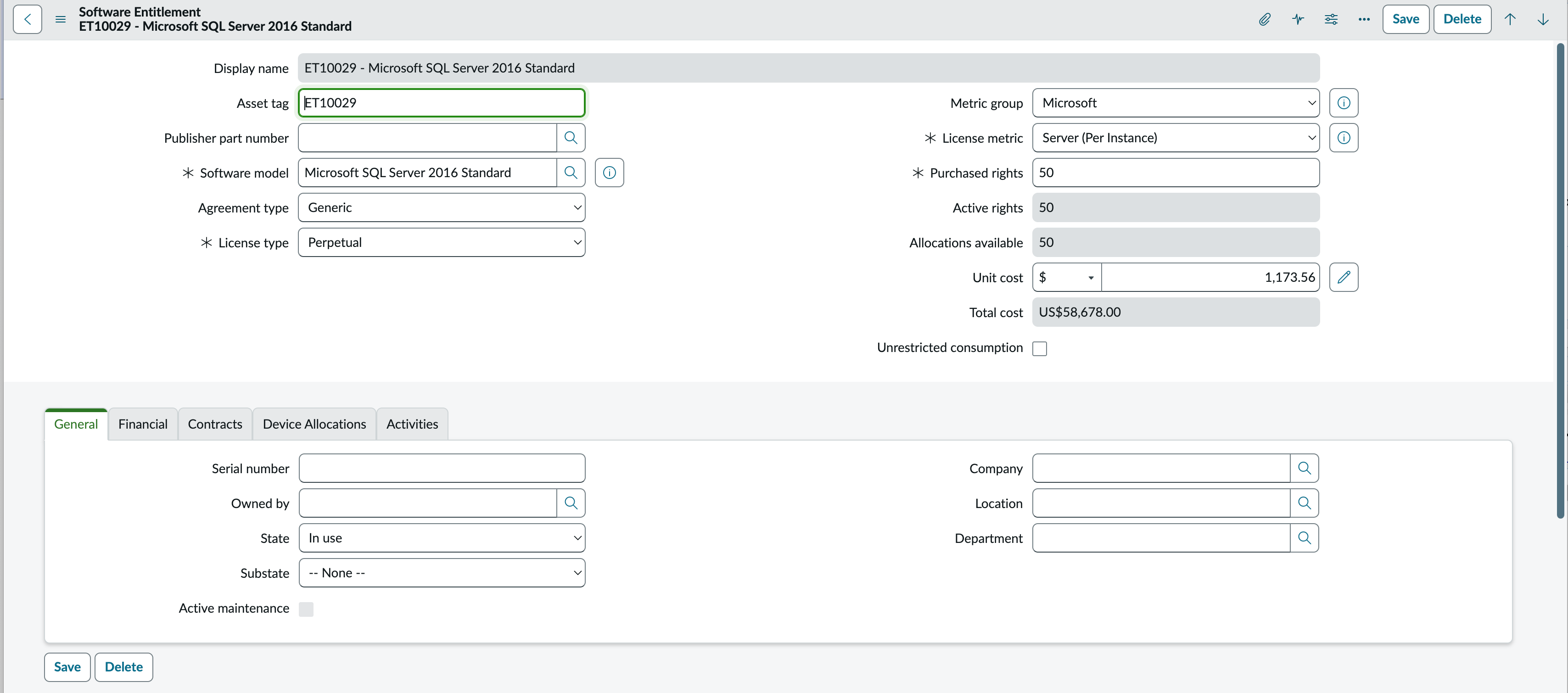
Task: Click the Display name read-only field
Action: coord(808,68)
